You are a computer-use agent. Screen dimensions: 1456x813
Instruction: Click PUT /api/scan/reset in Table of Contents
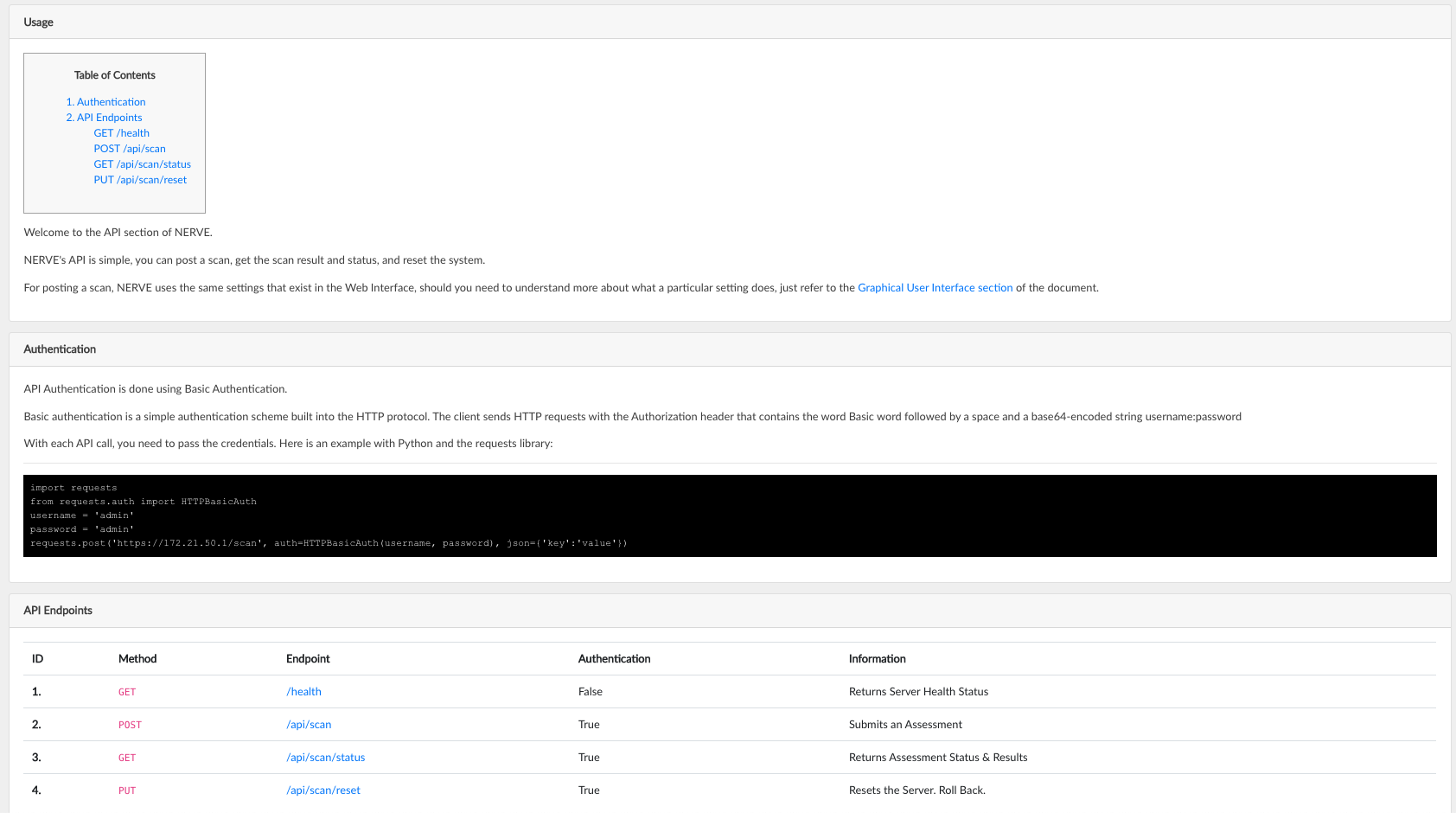pos(140,180)
